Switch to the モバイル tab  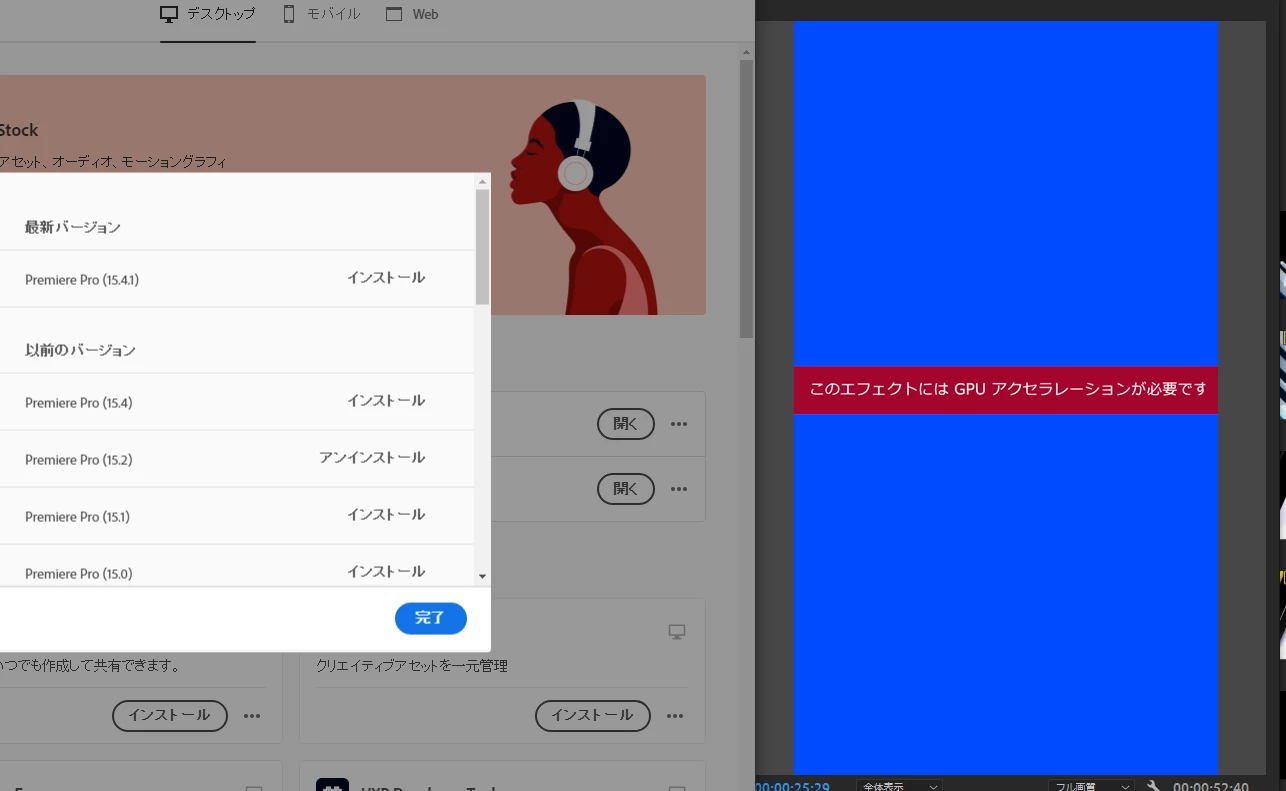click(x=321, y=14)
